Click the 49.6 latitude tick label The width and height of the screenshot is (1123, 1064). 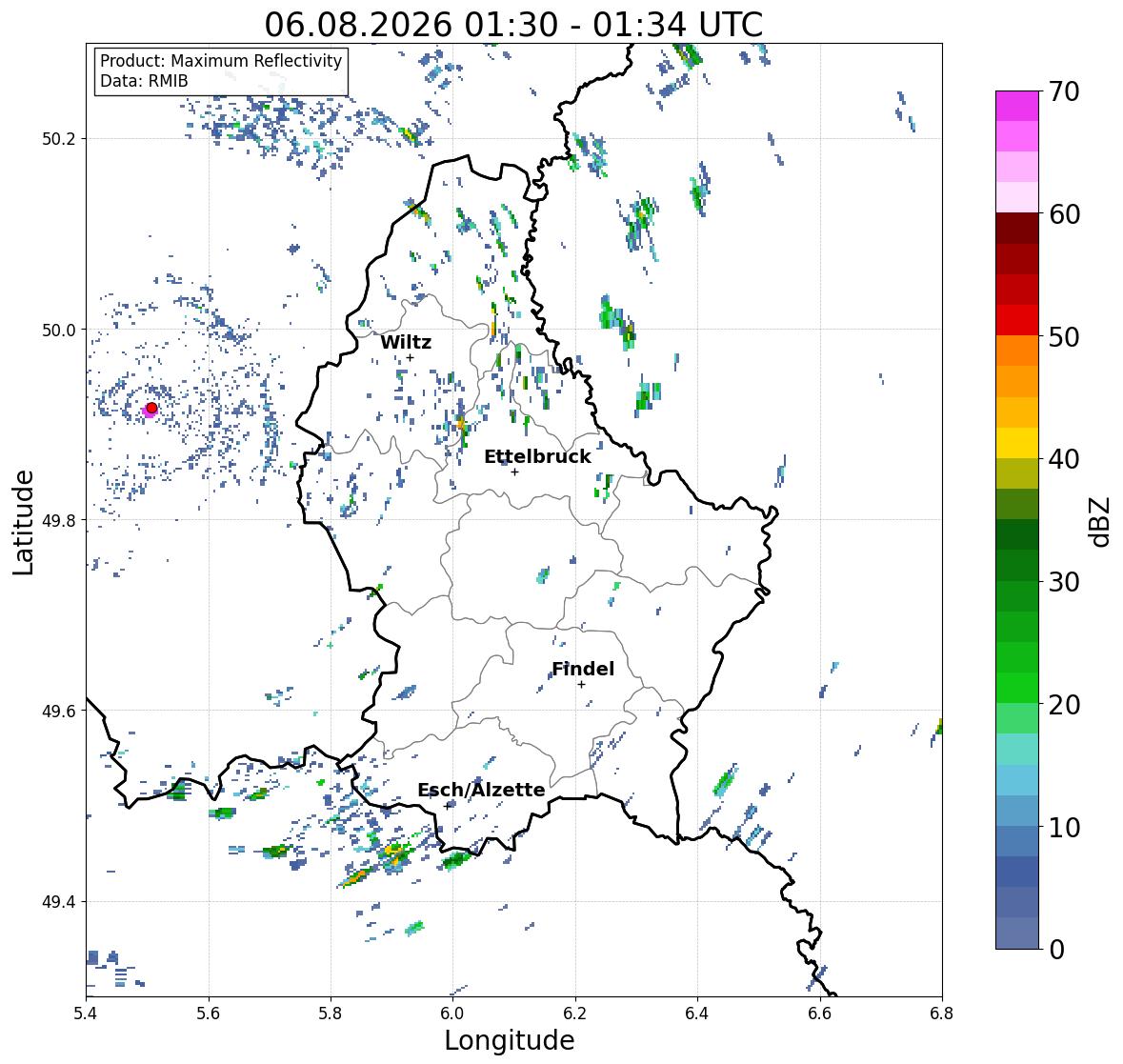click(x=59, y=711)
